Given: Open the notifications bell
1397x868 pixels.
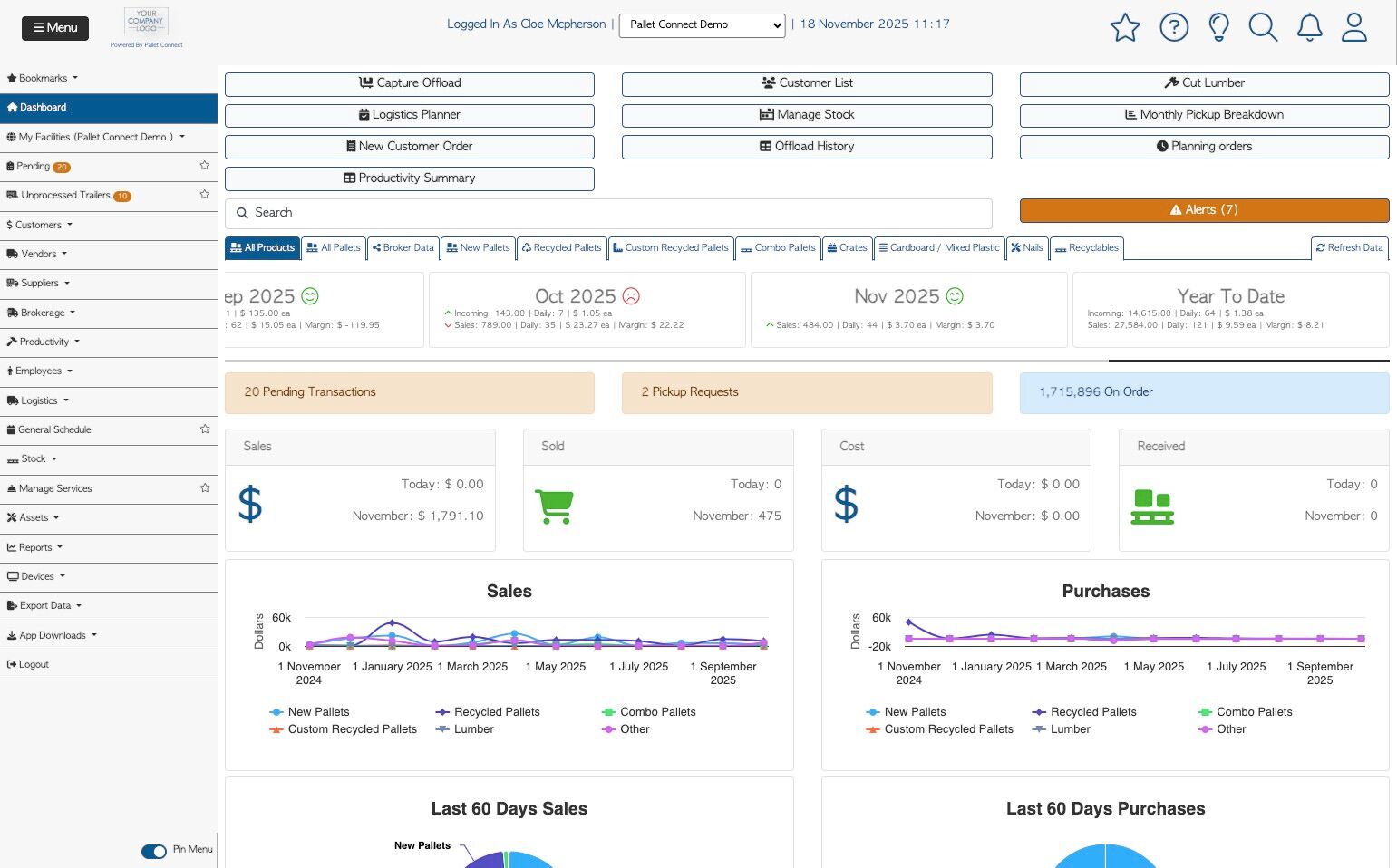Looking at the screenshot, I should coord(1309,27).
